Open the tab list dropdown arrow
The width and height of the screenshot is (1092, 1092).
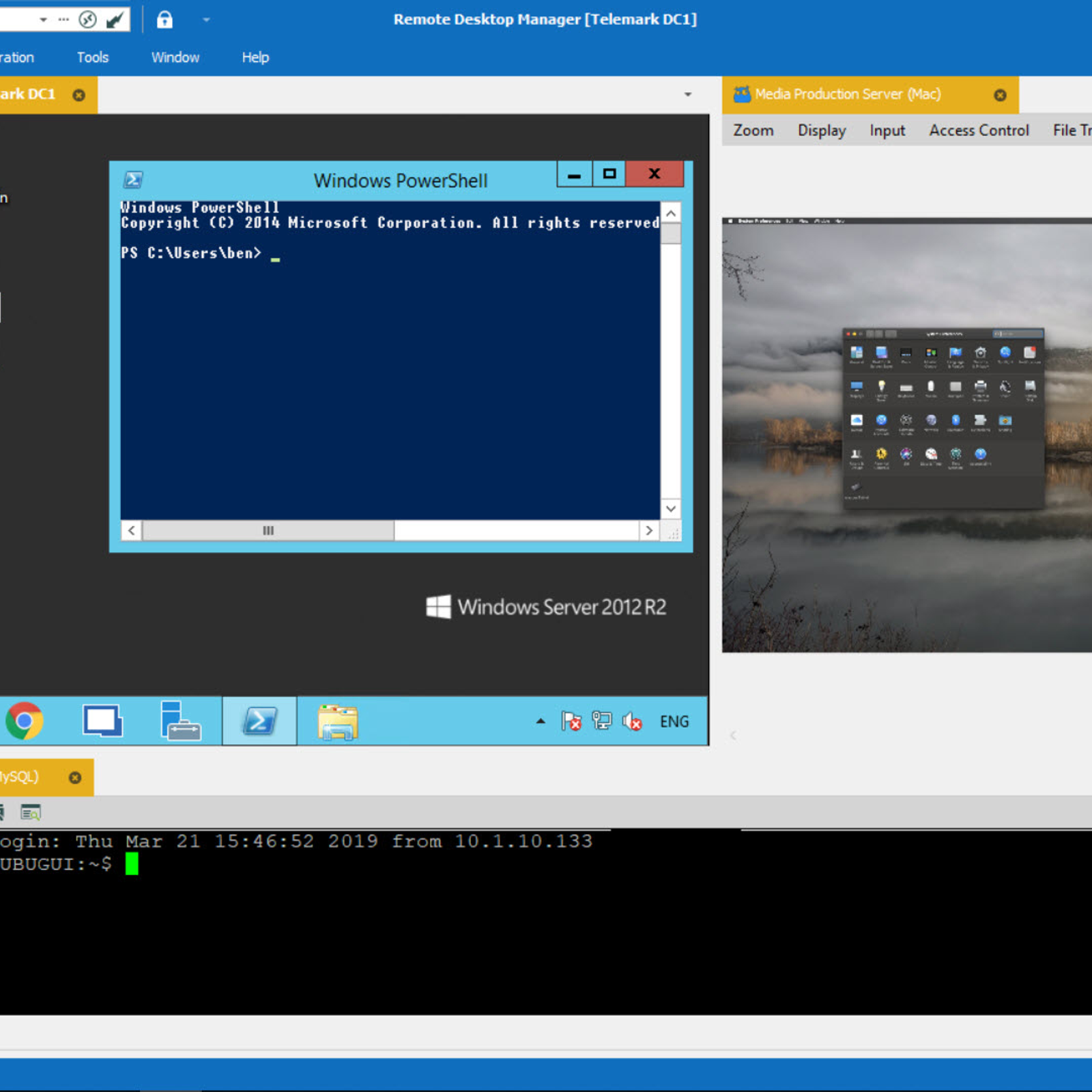688,94
